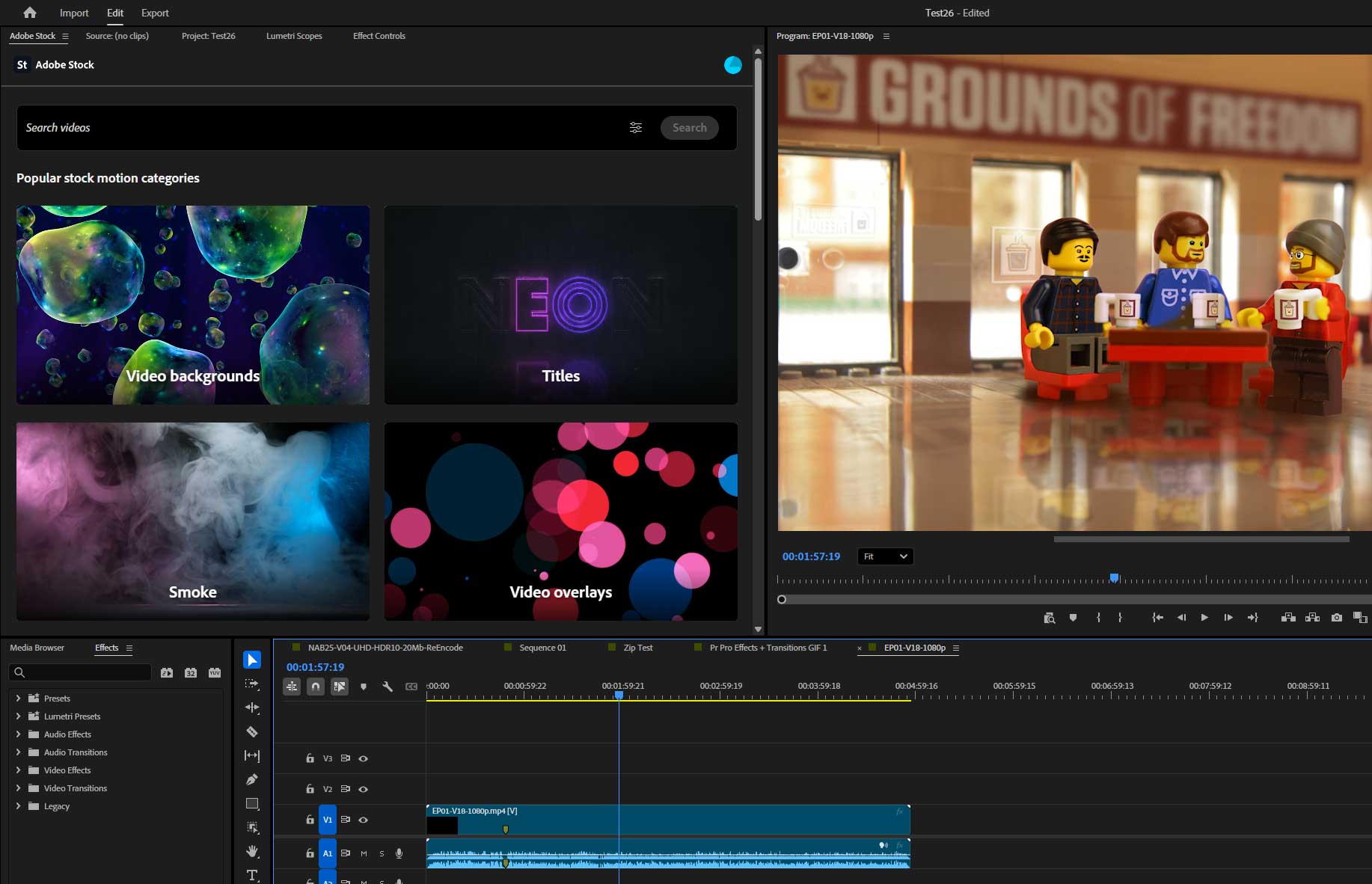This screenshot has height=884, width=1372.
Task: Select the Hand tool
Action: 252,851
